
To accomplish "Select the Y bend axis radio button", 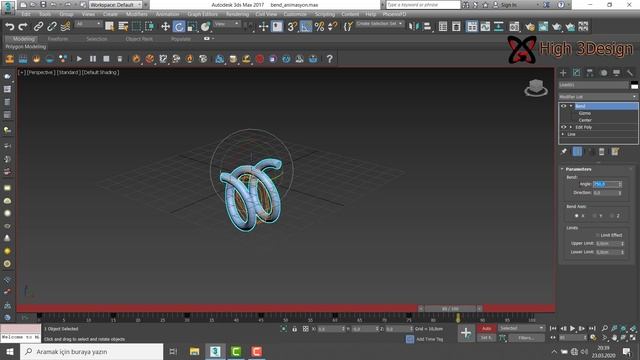I will point(594,216).
